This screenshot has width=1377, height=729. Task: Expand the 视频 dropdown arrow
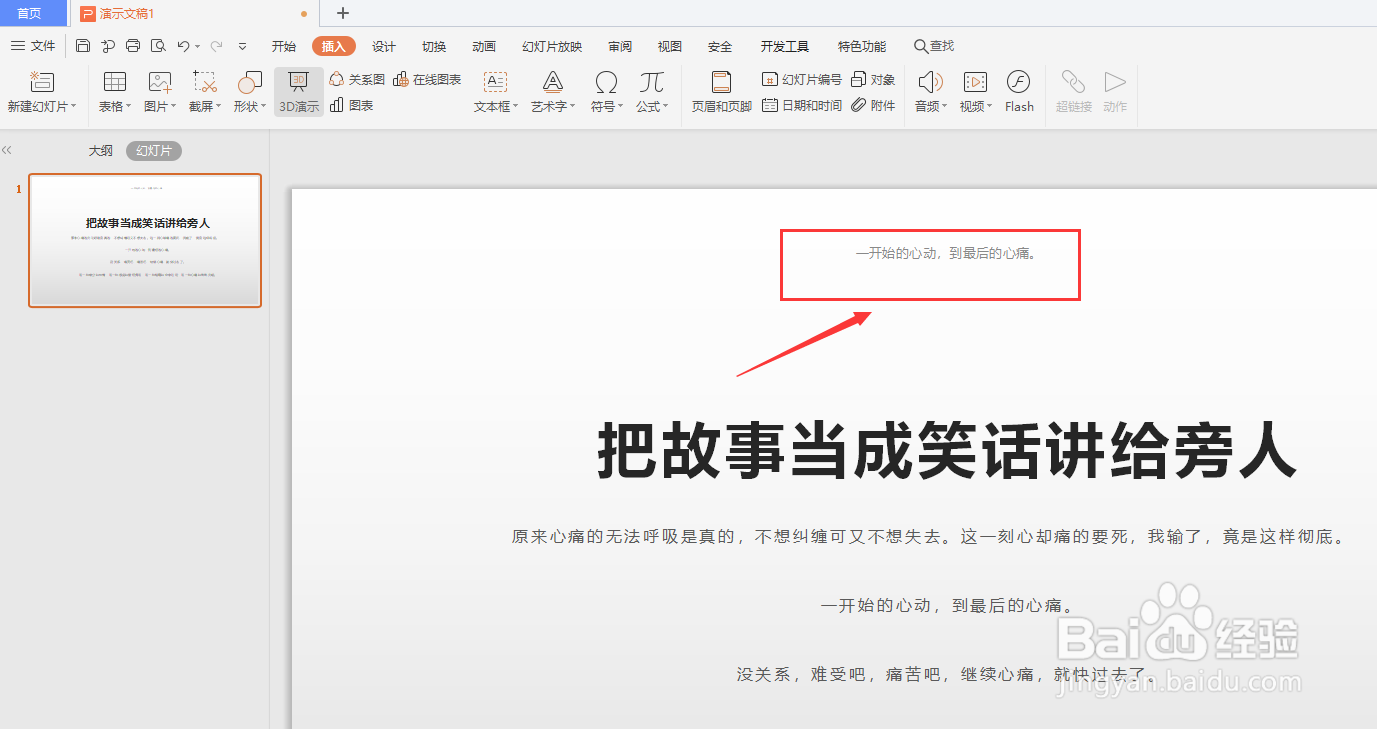[990, 107]
